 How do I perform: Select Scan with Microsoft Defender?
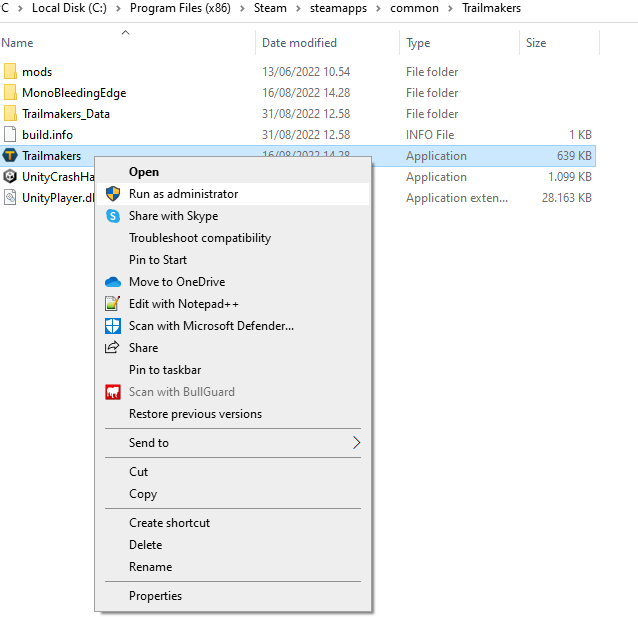pos(233,326)
